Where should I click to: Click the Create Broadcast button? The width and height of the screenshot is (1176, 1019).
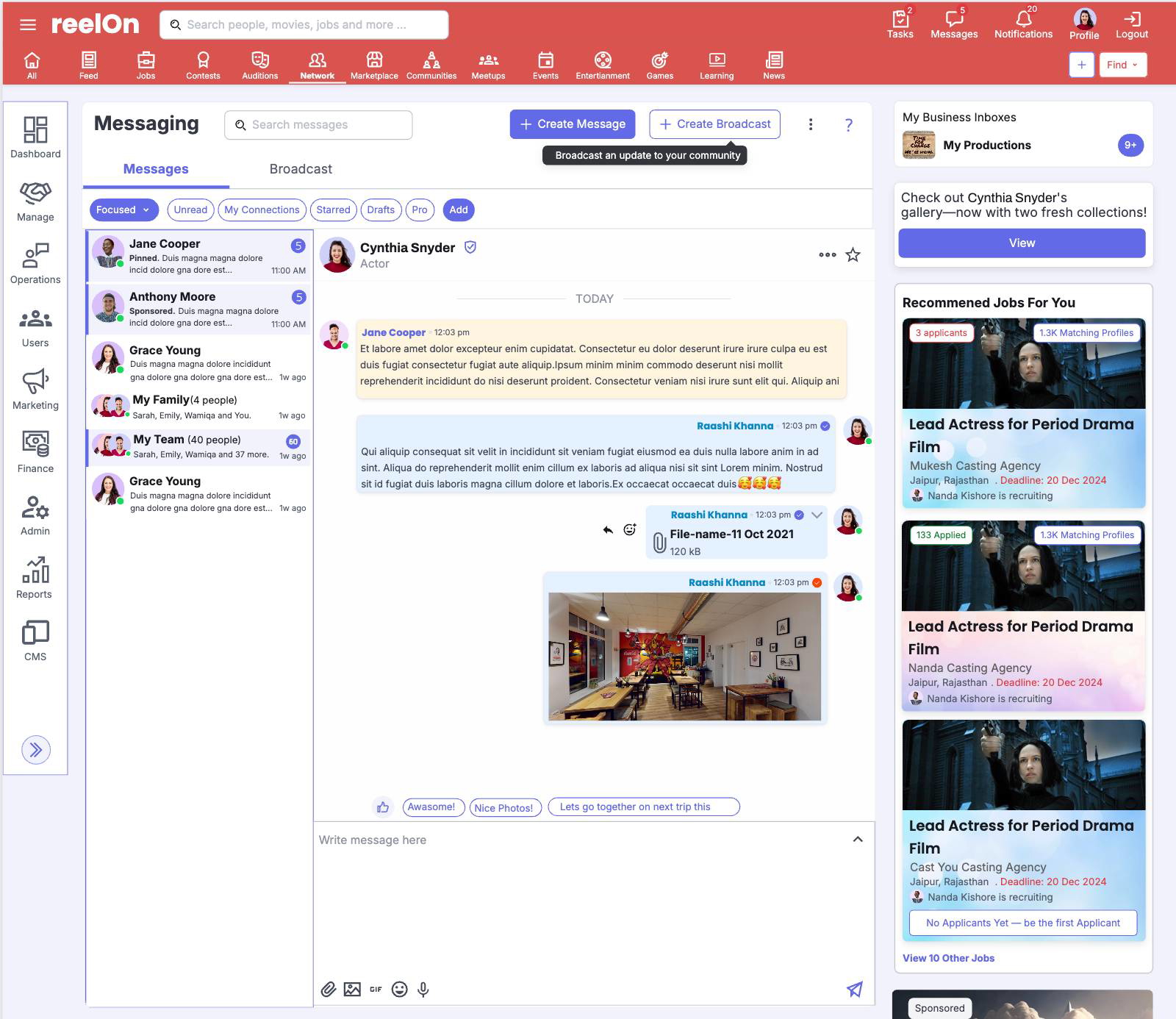[x=714, y=124]
